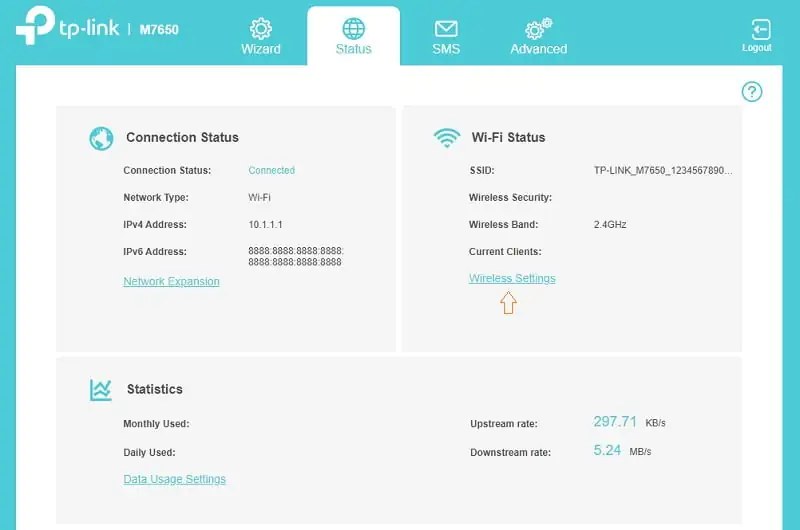The image size is (800, 530).
Task: Select the IPv4 address 10.1.1.1
Action: point(265,224)
